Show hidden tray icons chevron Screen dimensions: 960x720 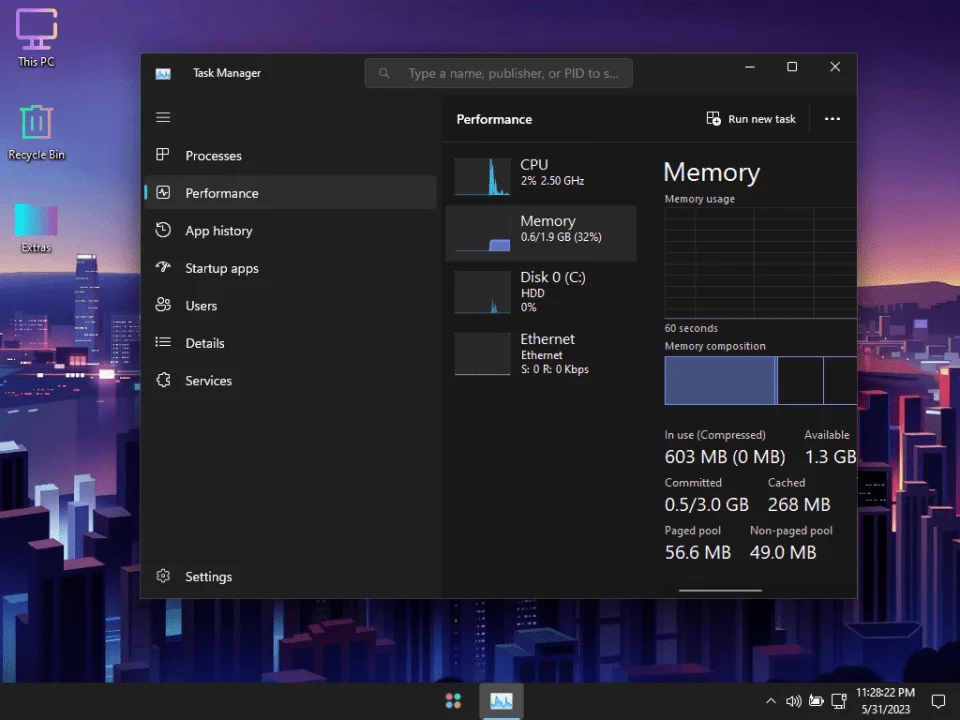click(x=771, y=701)
